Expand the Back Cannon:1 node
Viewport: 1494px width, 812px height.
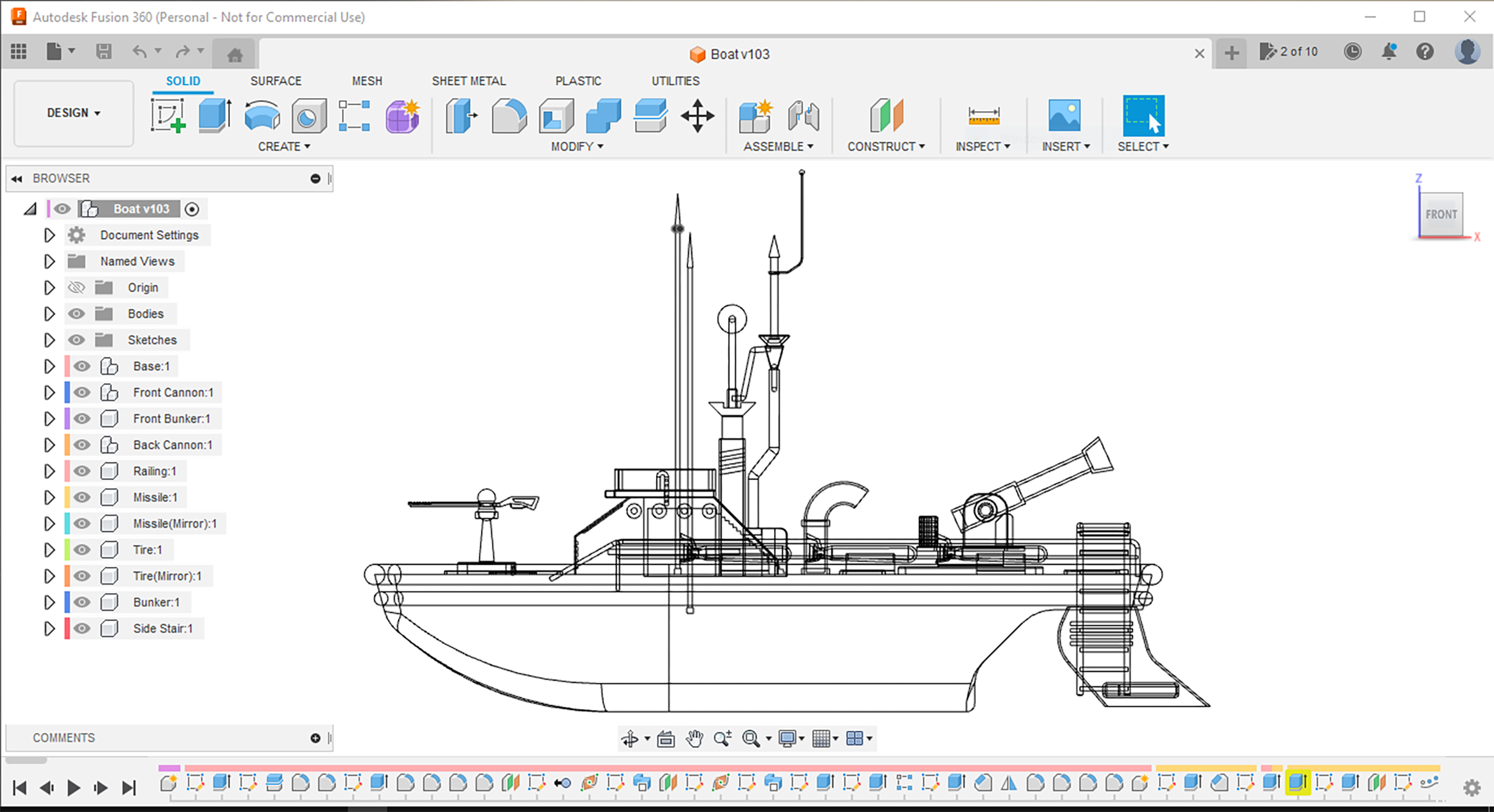pyautogui.click(x=49, y=445)
